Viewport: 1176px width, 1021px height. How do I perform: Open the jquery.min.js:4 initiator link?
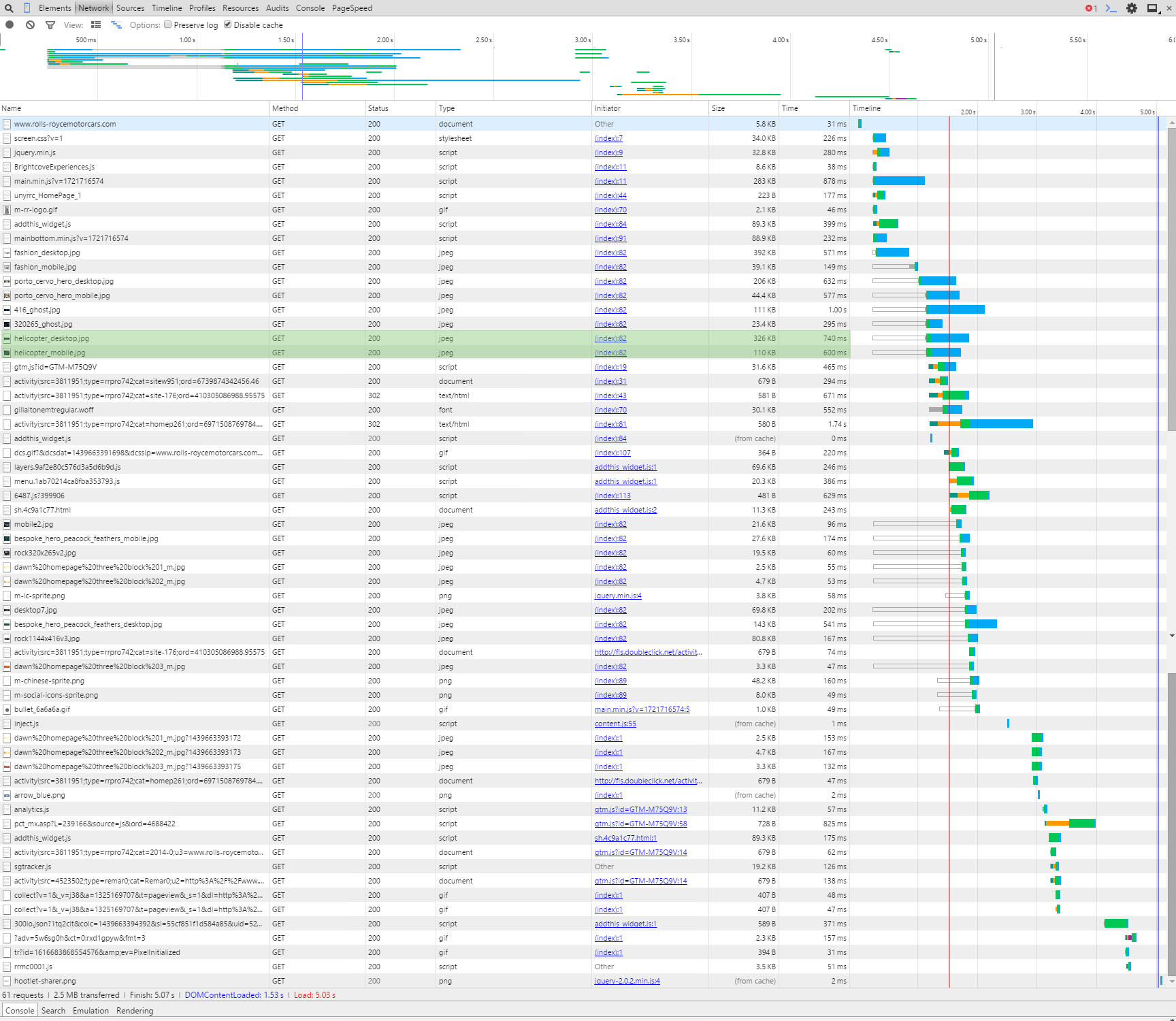tap(618, 596)
